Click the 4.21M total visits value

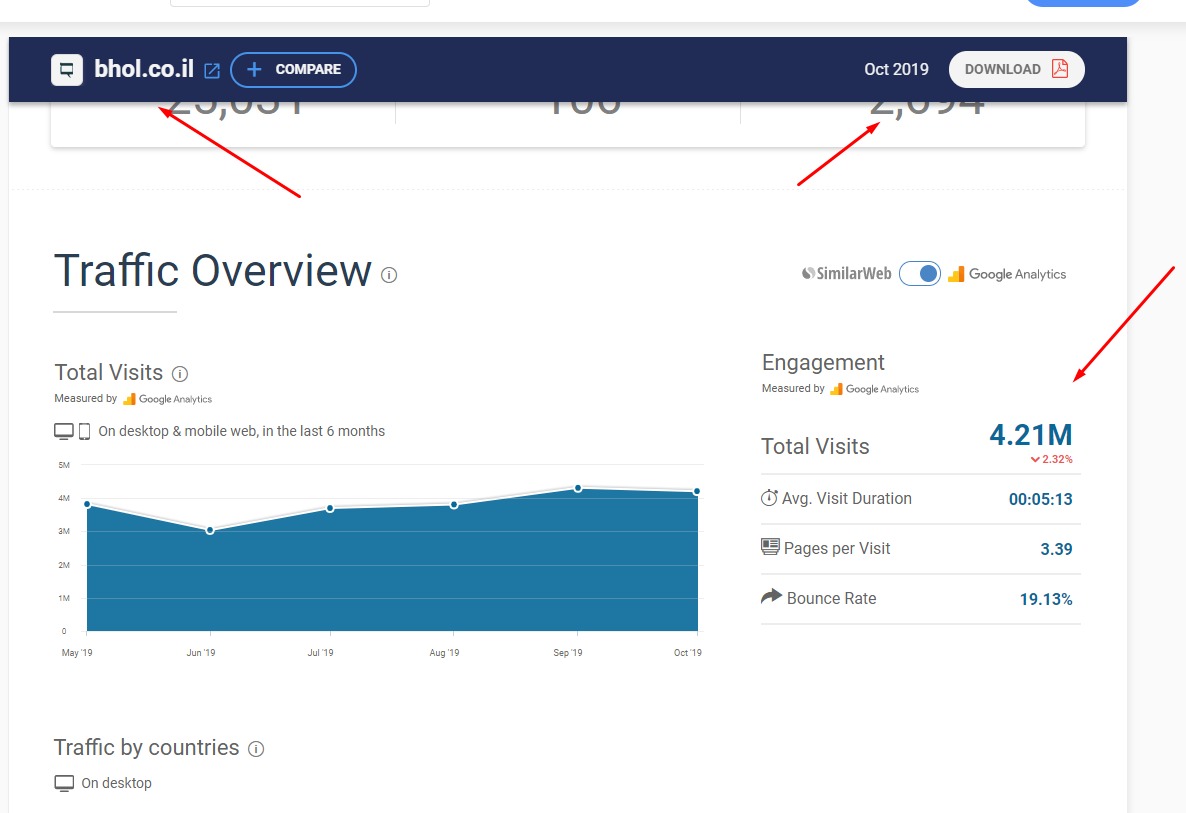pyautogui.click(x=1030, y=435)
